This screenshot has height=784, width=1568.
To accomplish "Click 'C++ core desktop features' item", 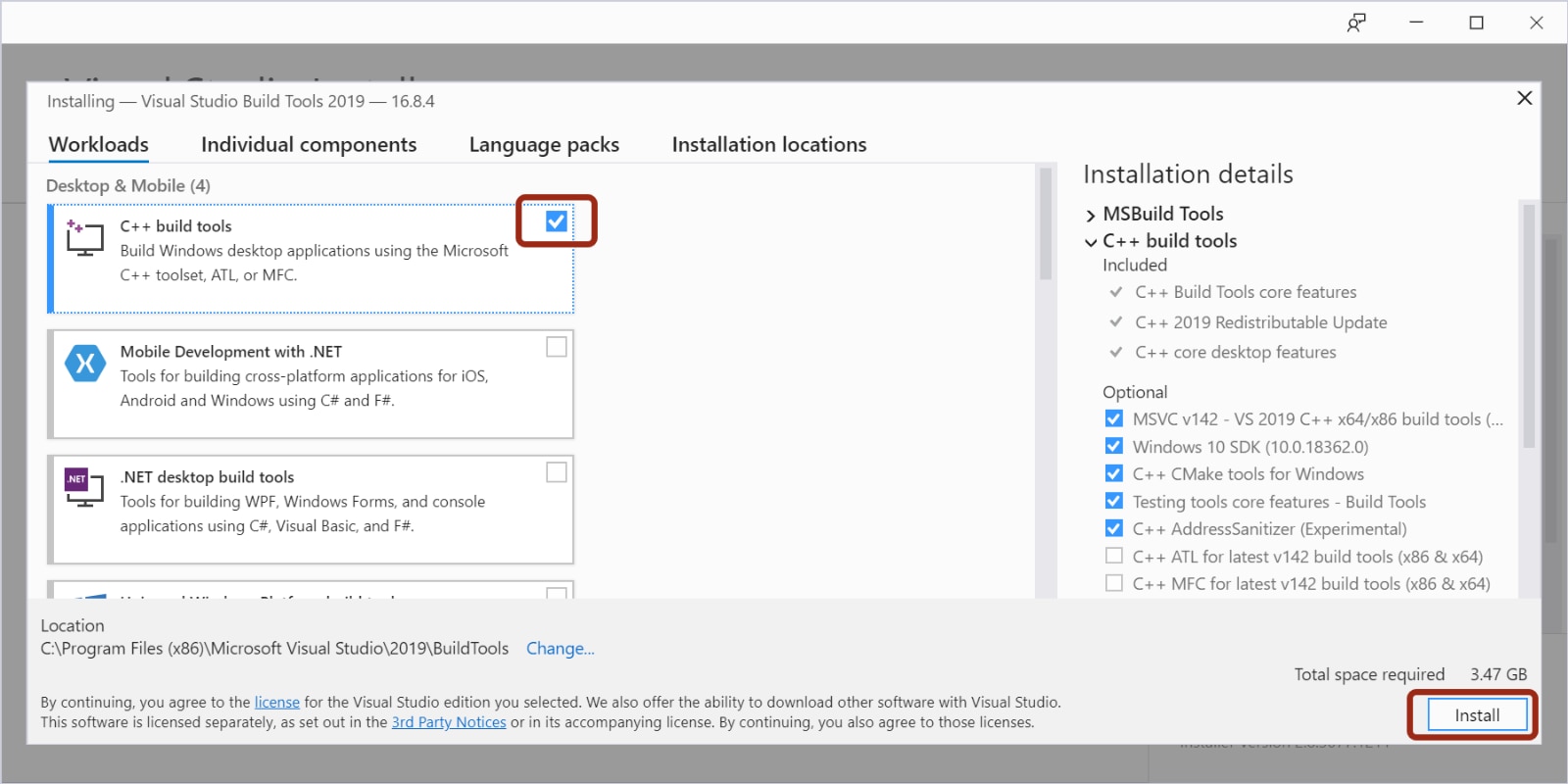I will click(1236, 352).
